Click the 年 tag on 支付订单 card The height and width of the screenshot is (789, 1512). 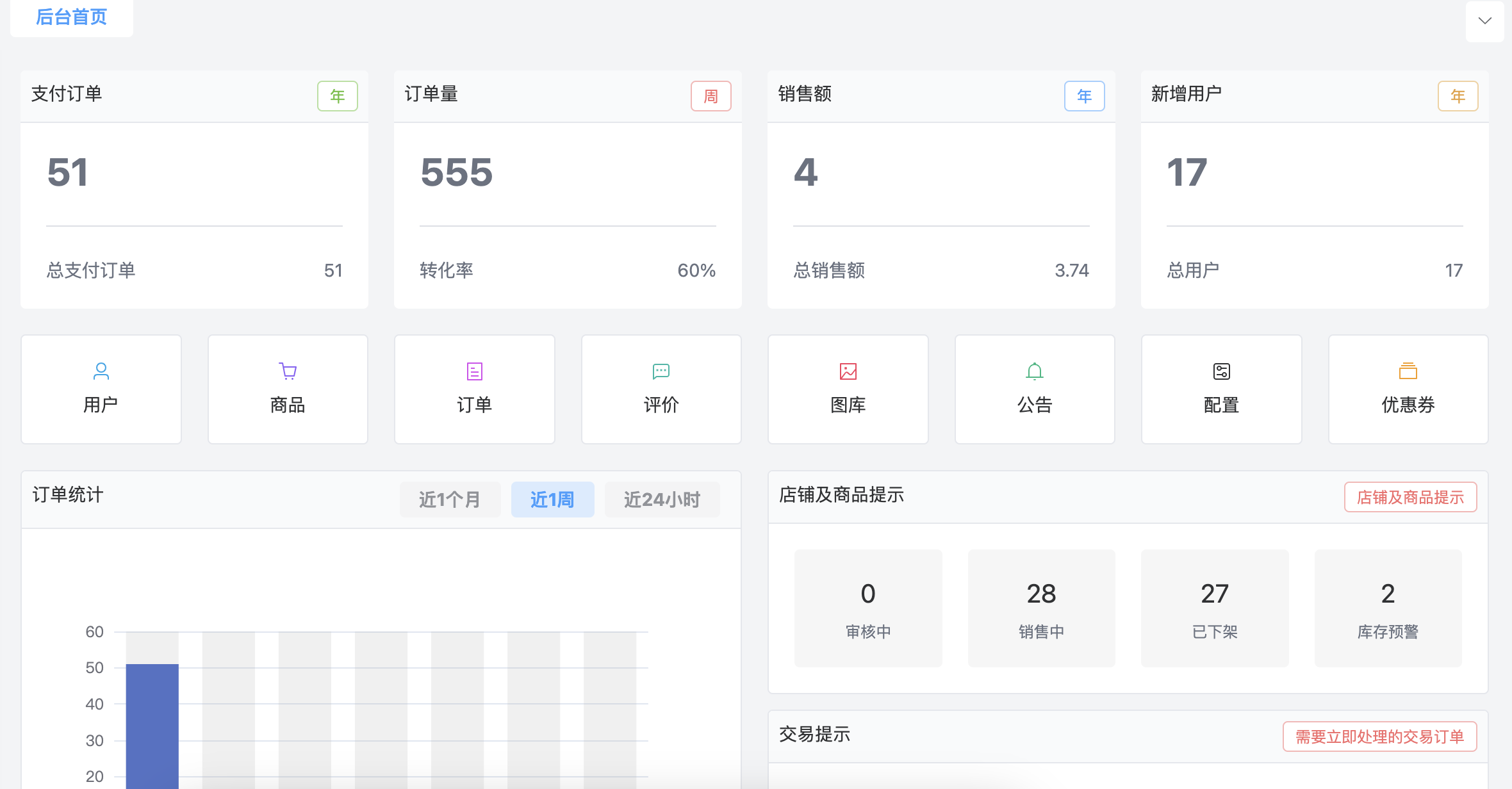coord(338,96)
